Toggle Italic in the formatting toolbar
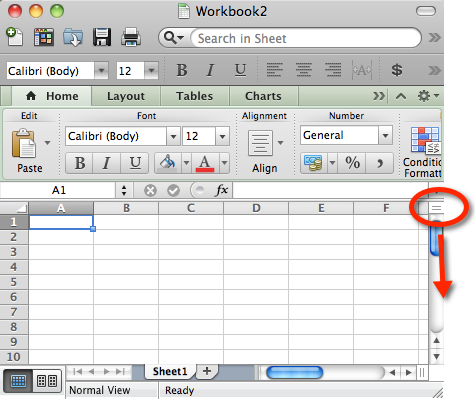Screen dimensions: 475x399 210,70
